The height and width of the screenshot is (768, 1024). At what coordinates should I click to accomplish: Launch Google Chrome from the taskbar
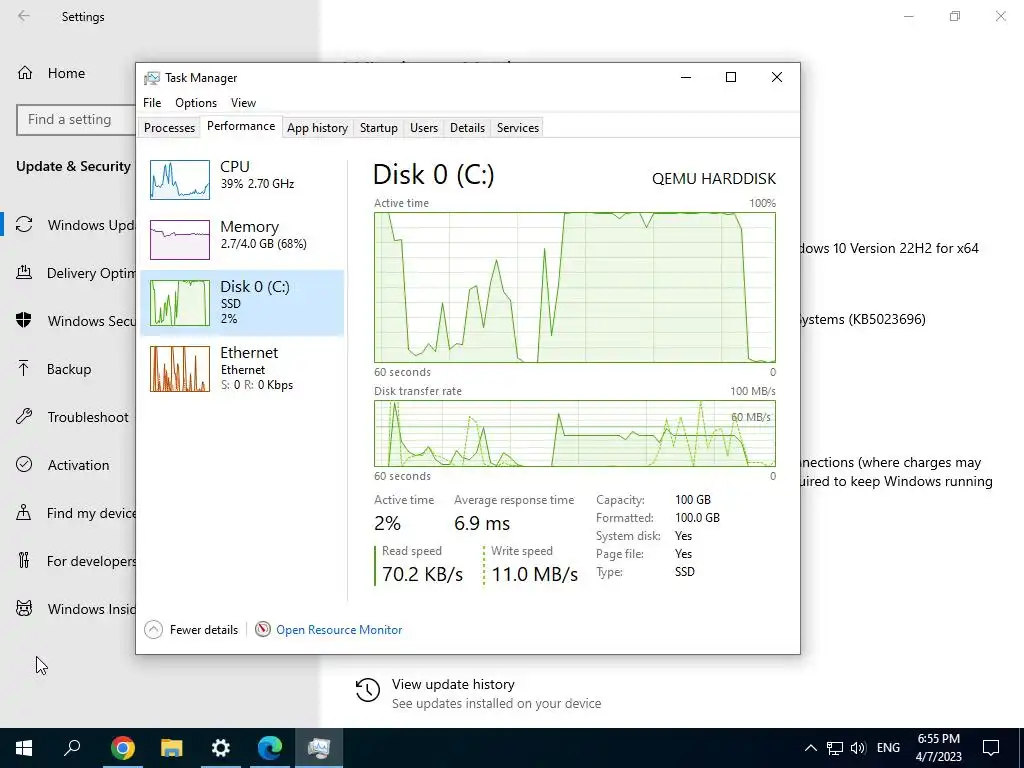point(123,748)
